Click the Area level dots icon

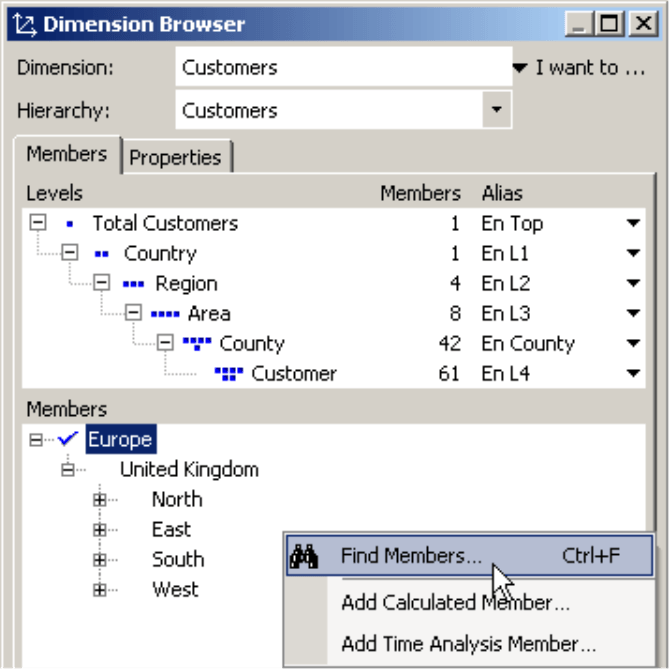(x=165, y=314)
